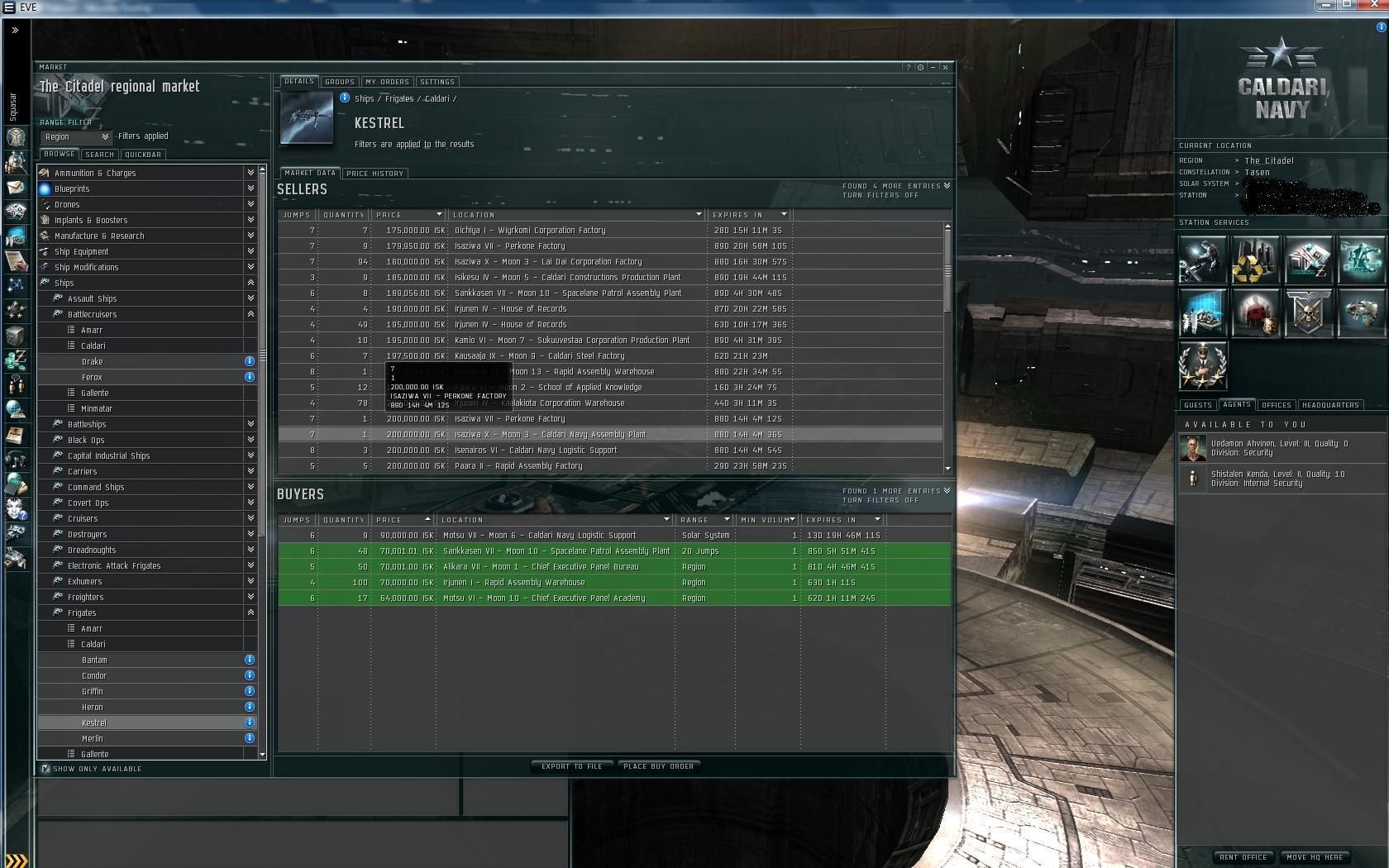Click sellers list scrollbar handle
This screenshot has width=1389, height=868.
(x=947, y=271)
